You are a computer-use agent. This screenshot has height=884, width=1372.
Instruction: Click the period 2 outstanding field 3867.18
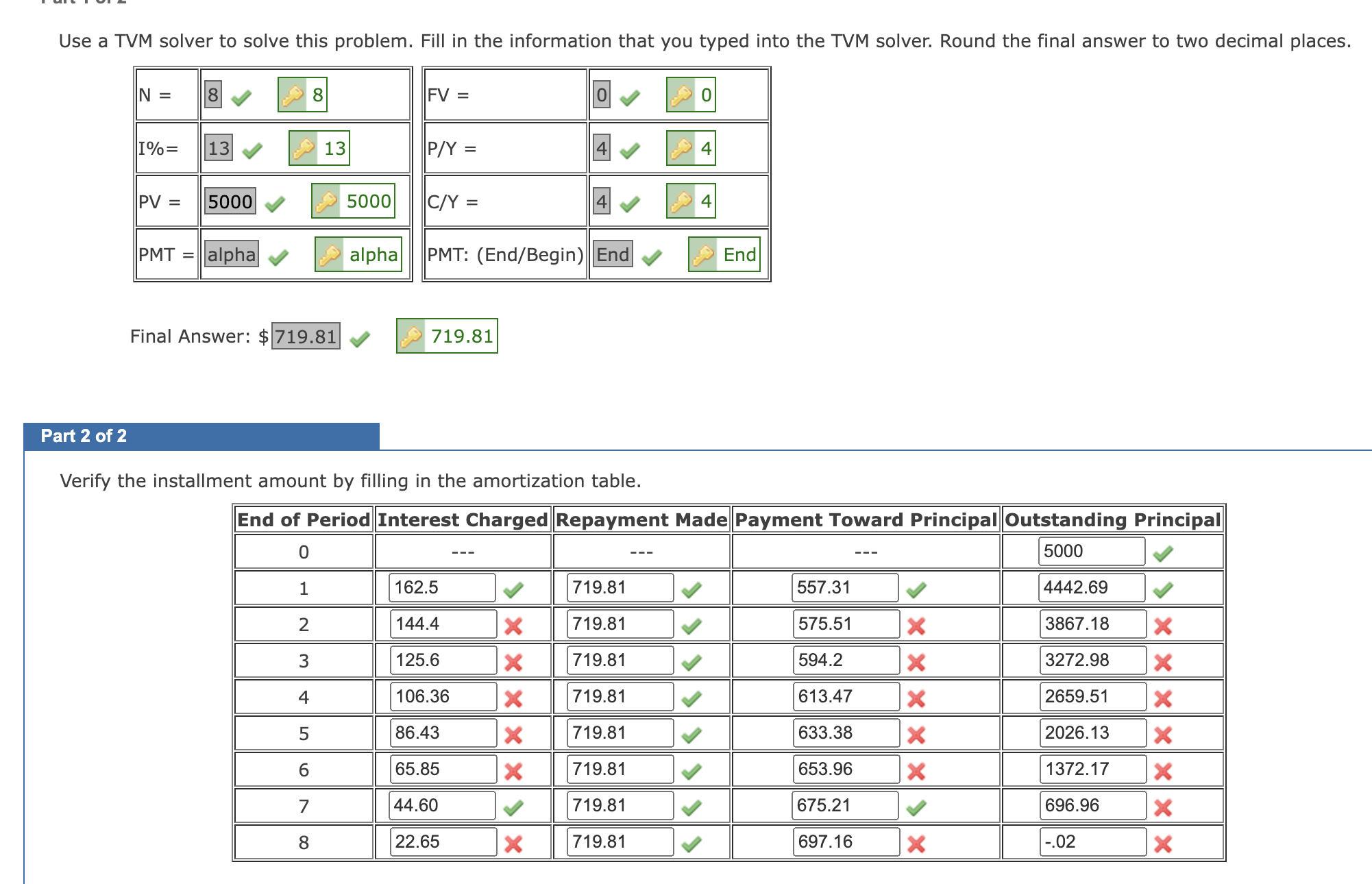pos(1093,624)
